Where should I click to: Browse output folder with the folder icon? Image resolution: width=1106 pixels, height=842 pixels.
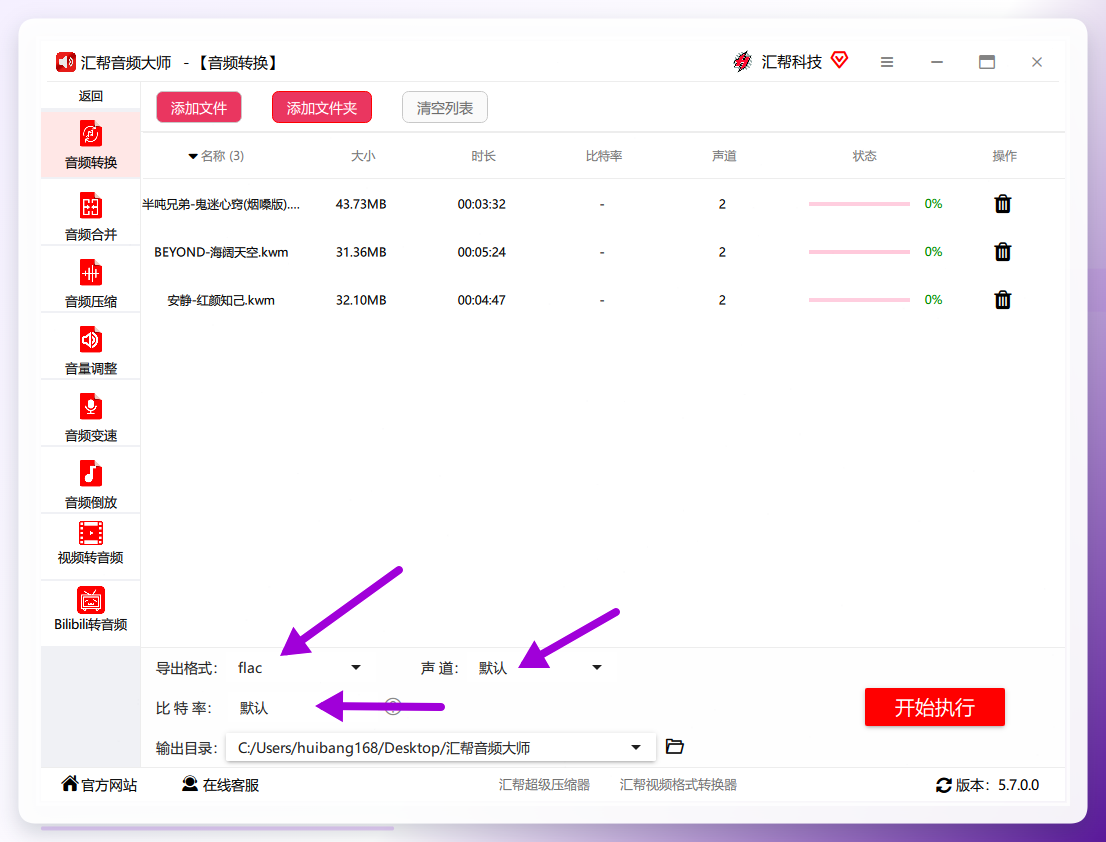pyautogui.click(x=675, y=746)
